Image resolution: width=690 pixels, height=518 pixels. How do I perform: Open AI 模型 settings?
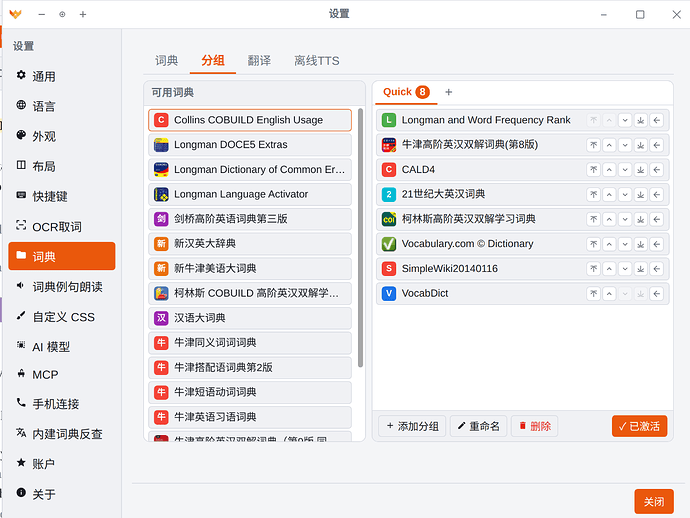click(62, 346)
